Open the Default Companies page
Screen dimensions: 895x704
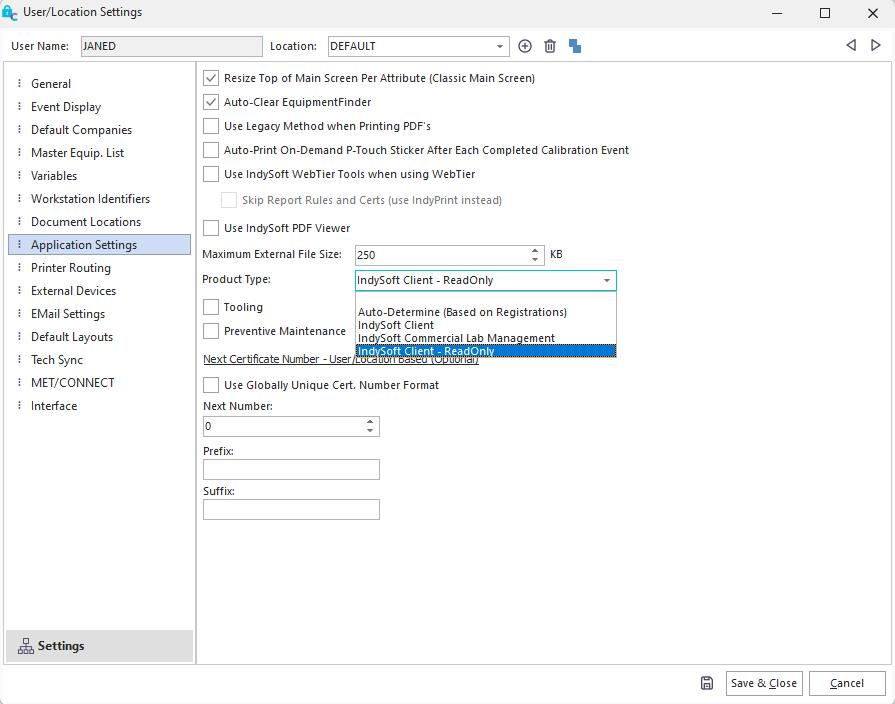point(99,130)
